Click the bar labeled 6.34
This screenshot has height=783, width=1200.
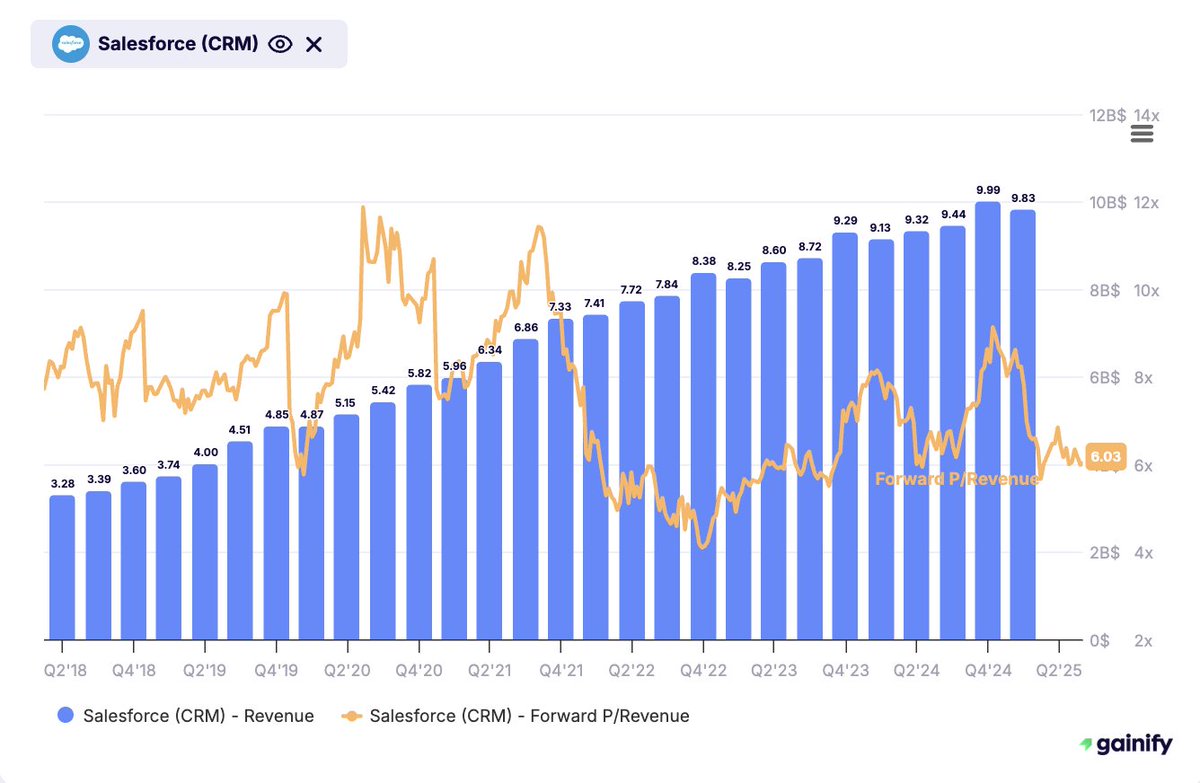point(490,501)
